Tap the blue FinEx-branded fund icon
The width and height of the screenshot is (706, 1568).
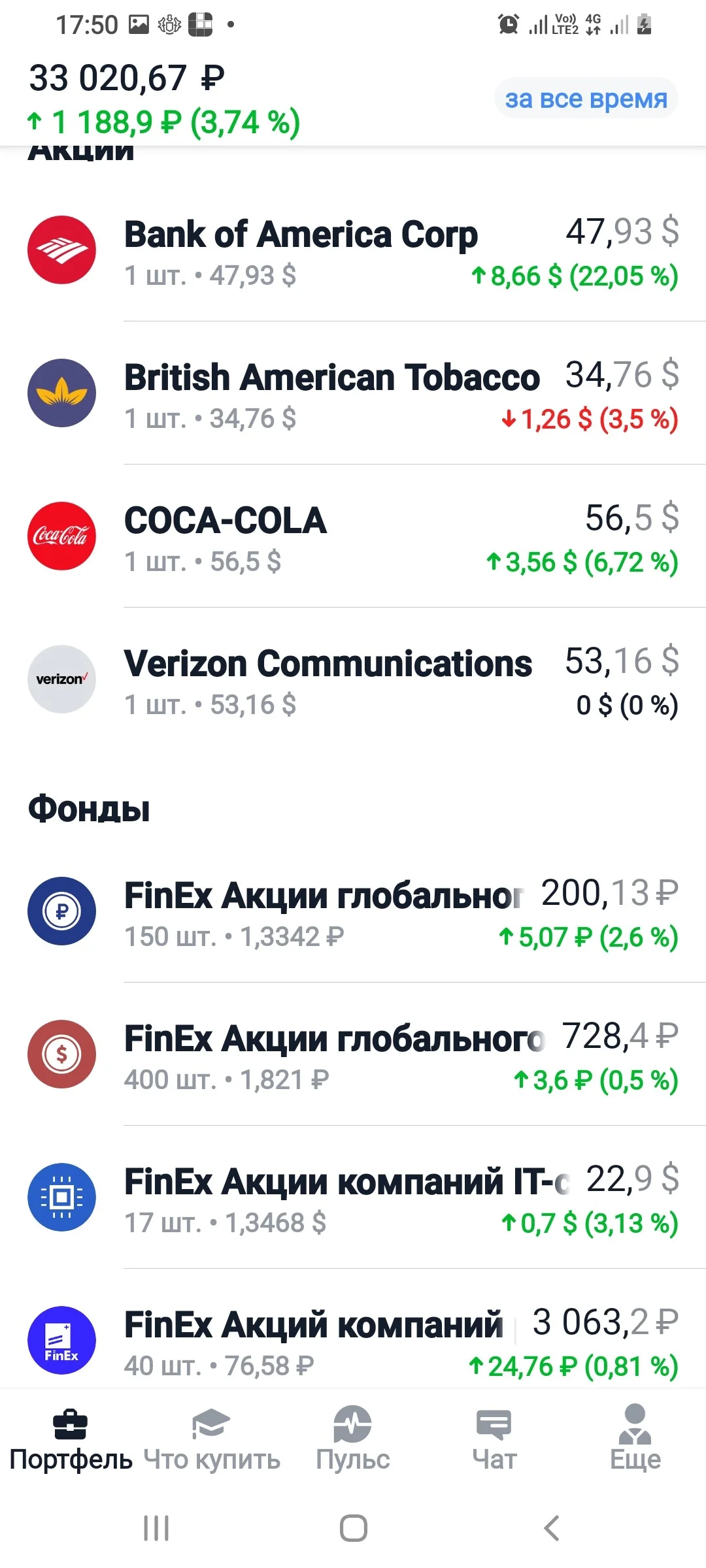[x=61, y=1340]
